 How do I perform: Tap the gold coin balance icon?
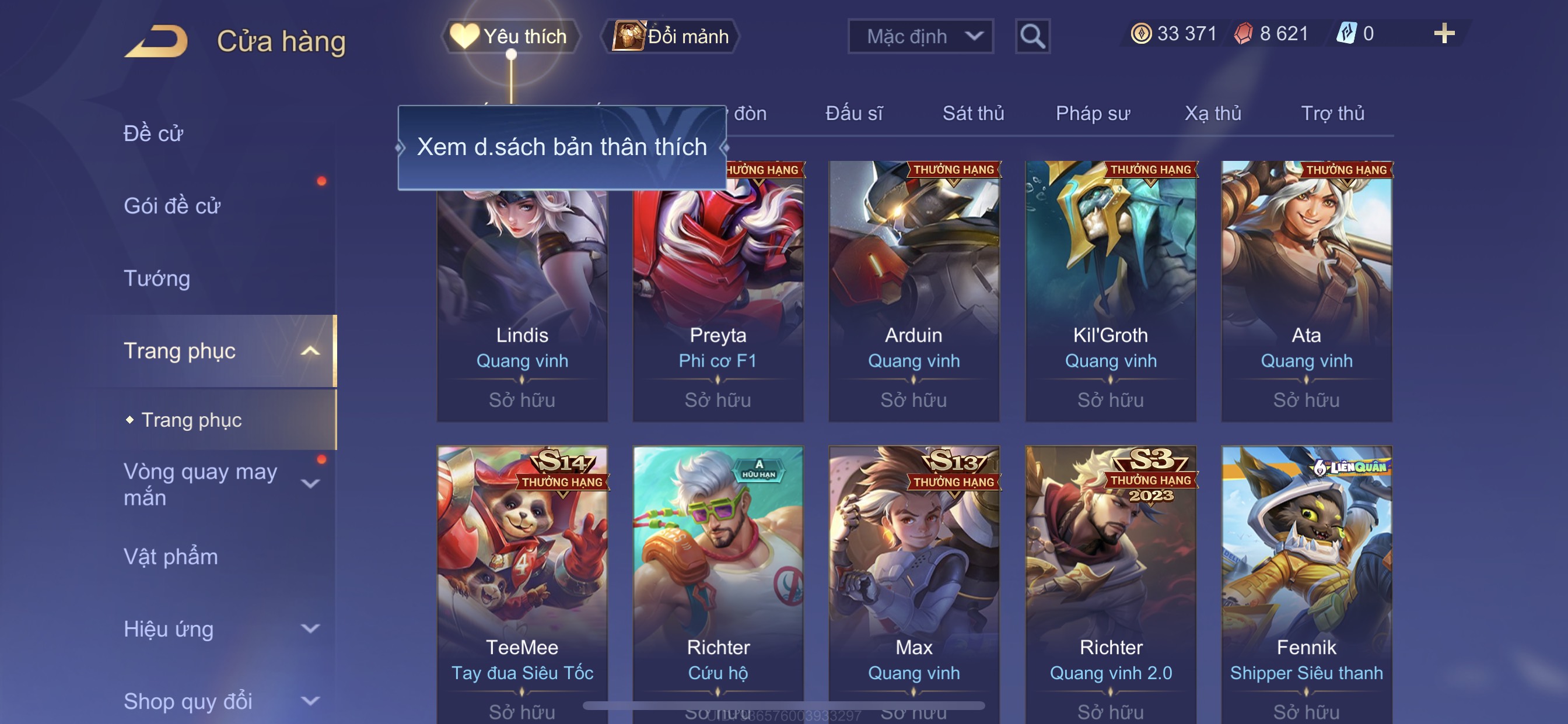coord(1140,33)
